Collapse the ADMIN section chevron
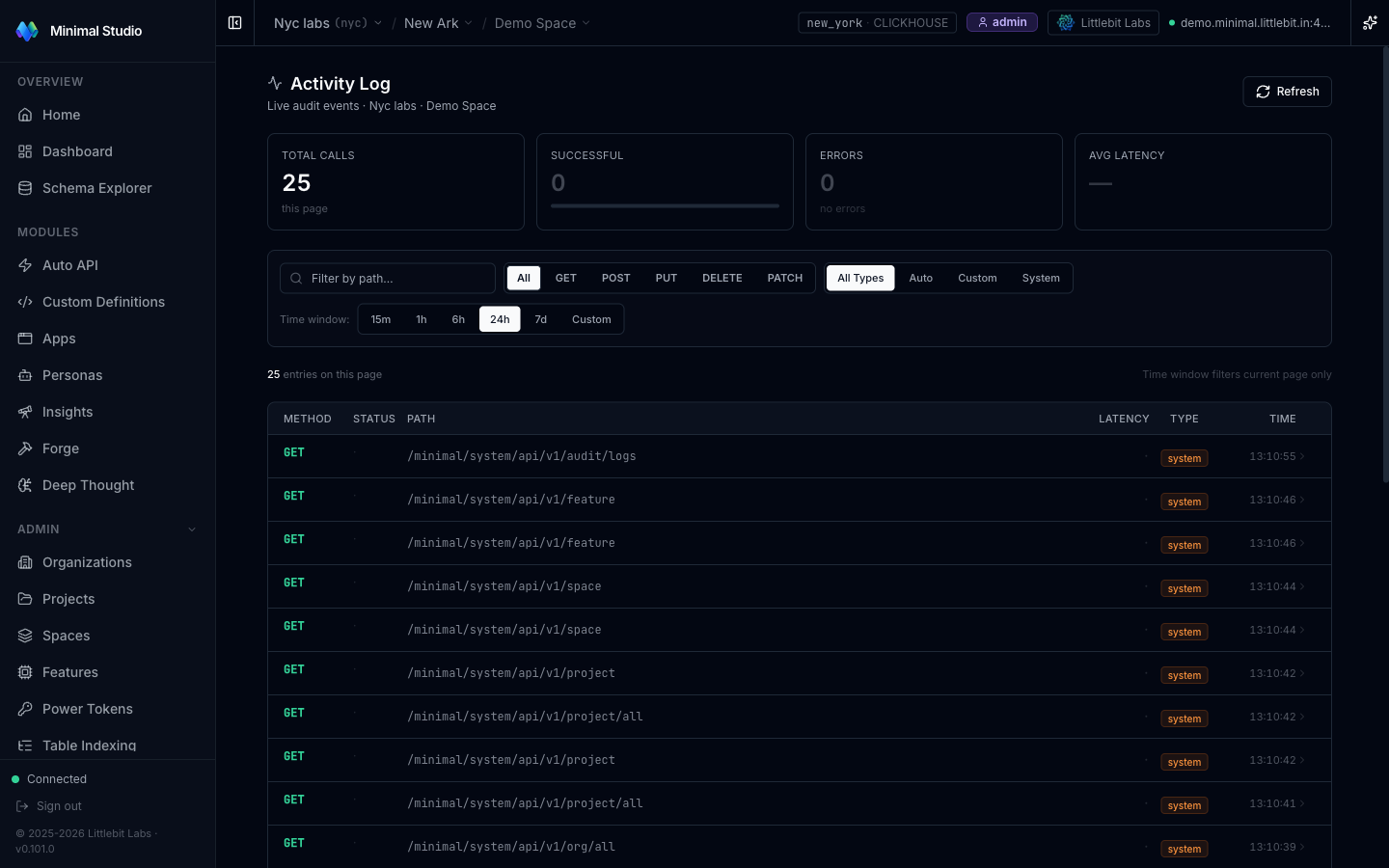The width and height of the screenshot is (1389, 868). pyautogui.click(x=191, y=529)
